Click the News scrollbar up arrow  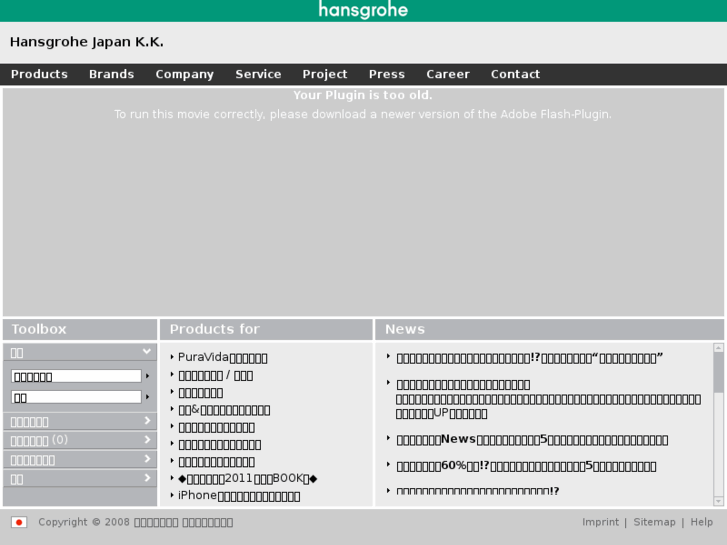718,348
